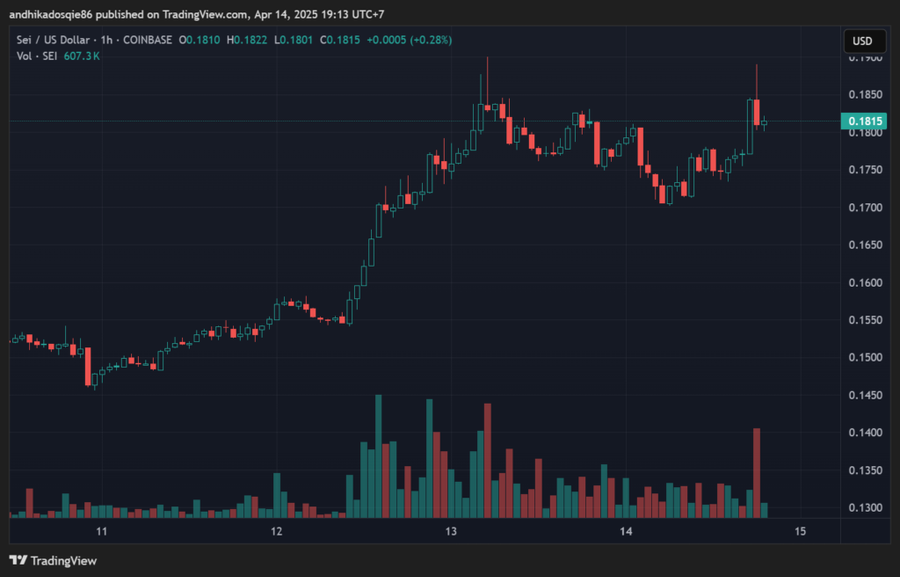The height and width of the screenshot is (577, 900).
Task: Click the tallest green volume bar after 12
Action: tap(378, 456)
